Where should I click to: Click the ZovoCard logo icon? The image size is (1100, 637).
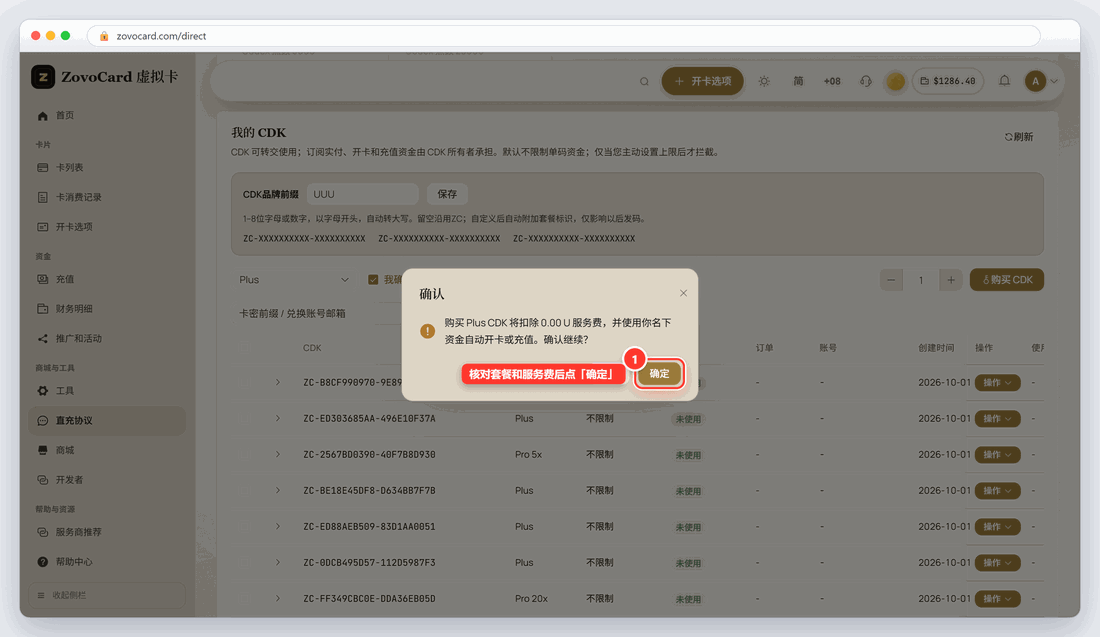pos(43,76)
